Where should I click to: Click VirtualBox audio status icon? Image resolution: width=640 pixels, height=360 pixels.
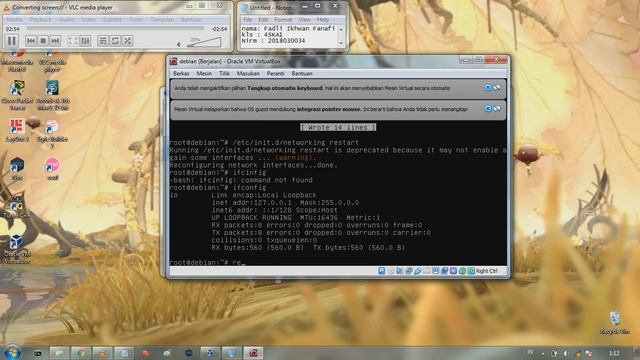pyautogui.click(x=399, y=271)
